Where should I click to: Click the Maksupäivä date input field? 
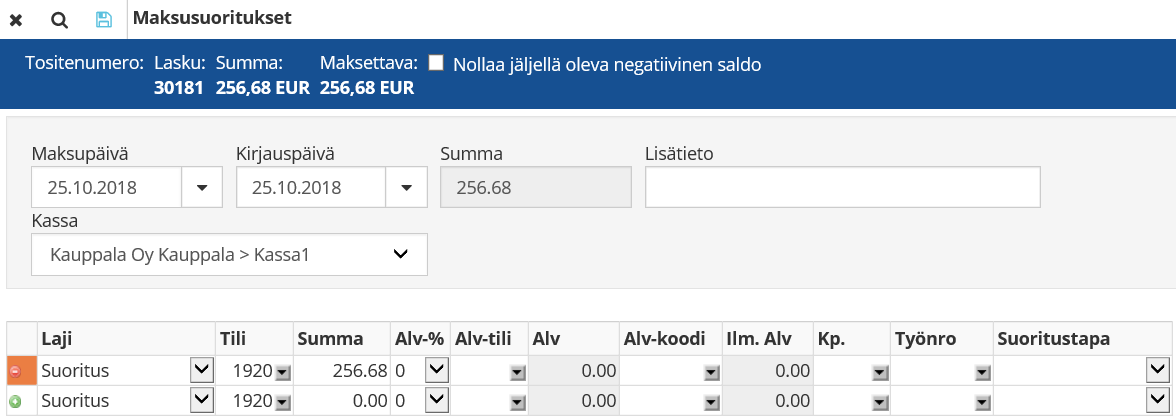pos(106,187)
